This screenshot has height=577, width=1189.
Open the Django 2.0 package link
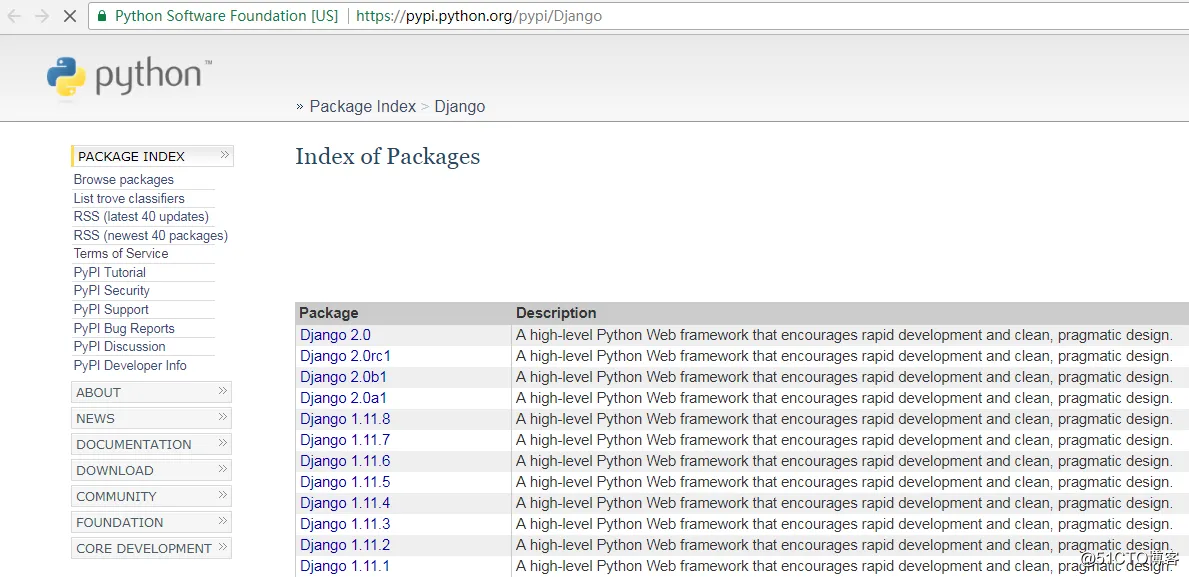(x=335, y=335)
